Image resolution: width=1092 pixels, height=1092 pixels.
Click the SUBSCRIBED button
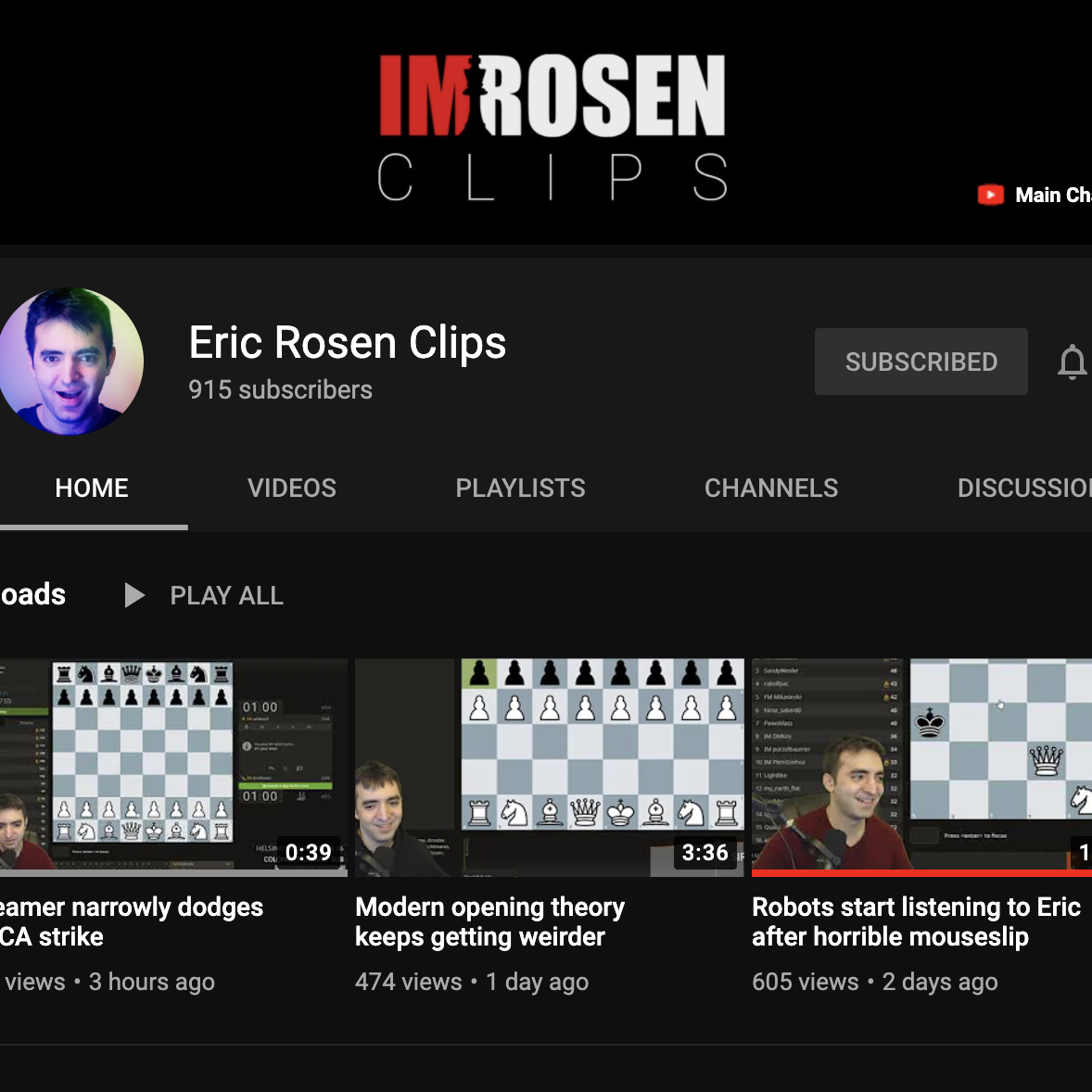(921, 362)
